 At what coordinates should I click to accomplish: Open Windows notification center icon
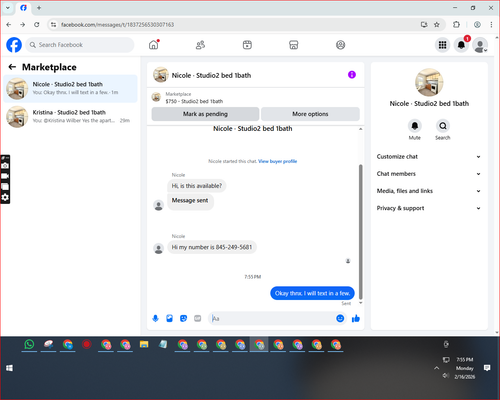(487, 368)
